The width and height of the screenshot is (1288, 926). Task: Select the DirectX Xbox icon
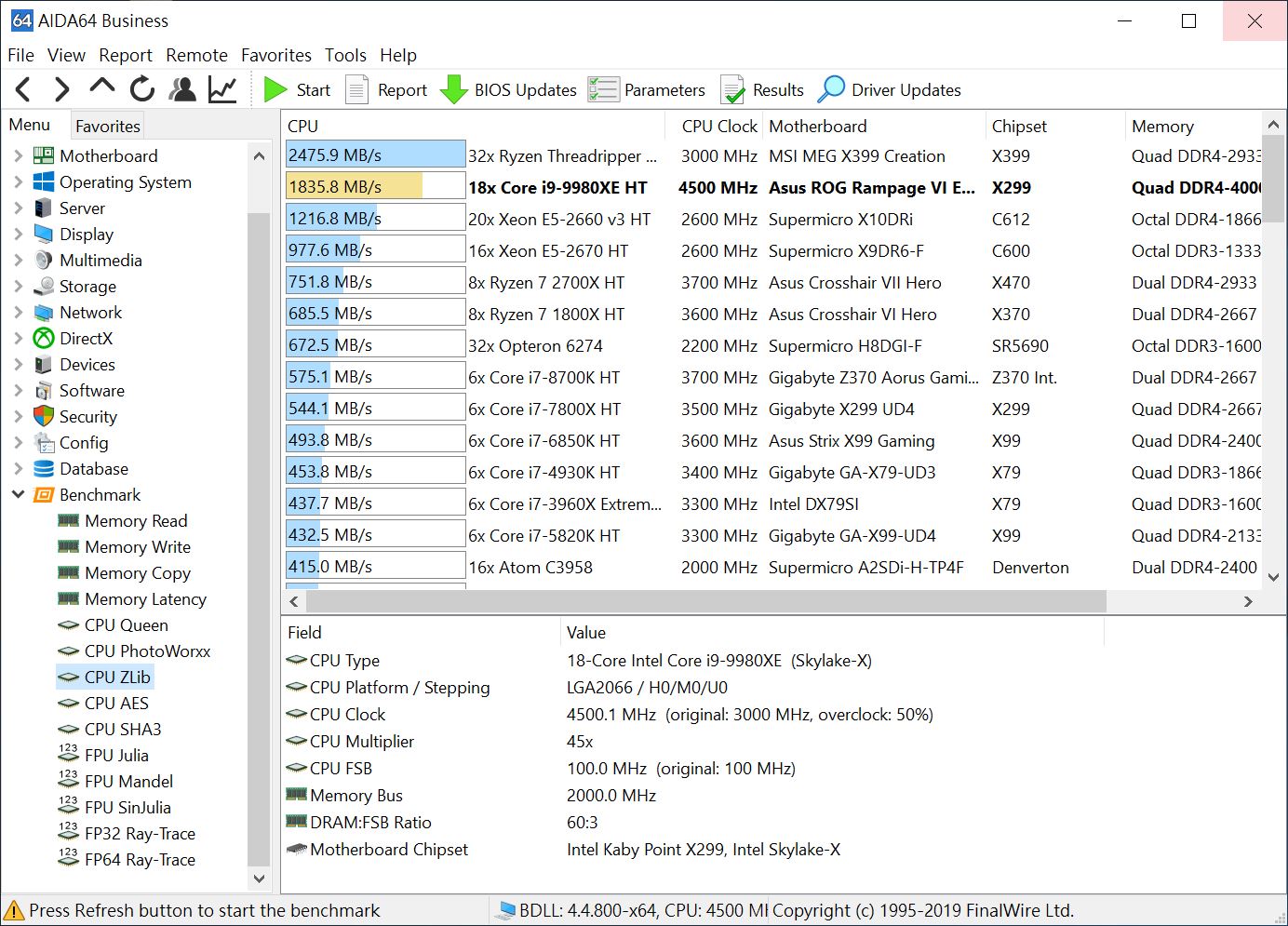[x=44, y=338]
